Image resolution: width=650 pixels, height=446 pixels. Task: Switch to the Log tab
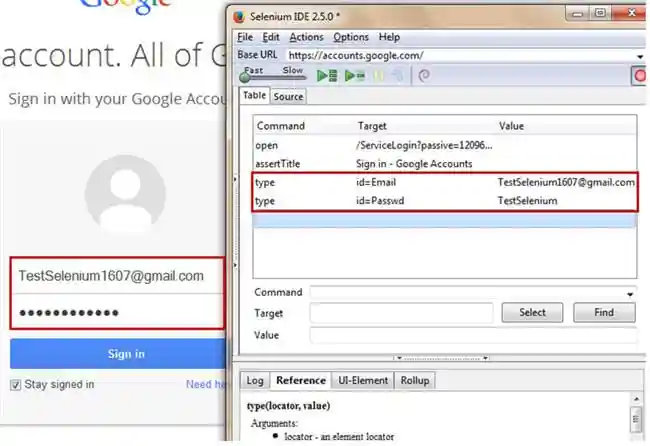[255, 381]
